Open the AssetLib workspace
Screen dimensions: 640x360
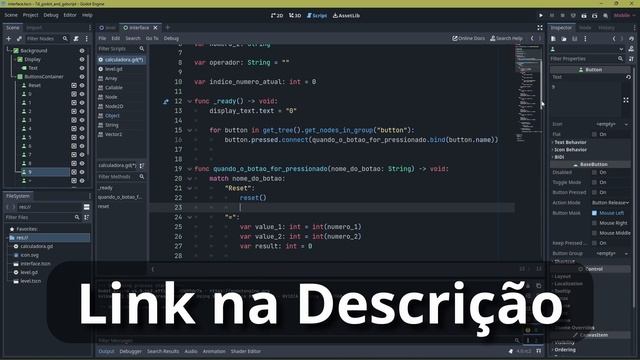tap(346, 16)
